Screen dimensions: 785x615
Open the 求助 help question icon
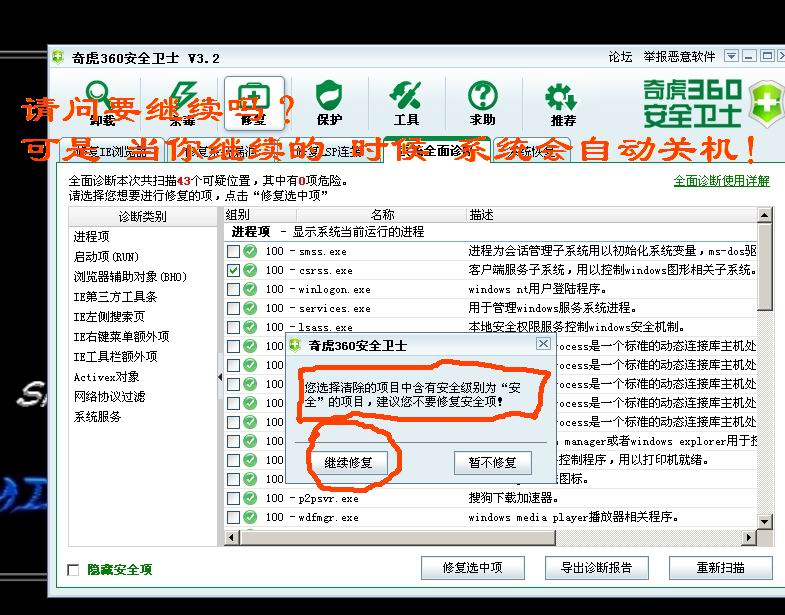click(483, 103)
